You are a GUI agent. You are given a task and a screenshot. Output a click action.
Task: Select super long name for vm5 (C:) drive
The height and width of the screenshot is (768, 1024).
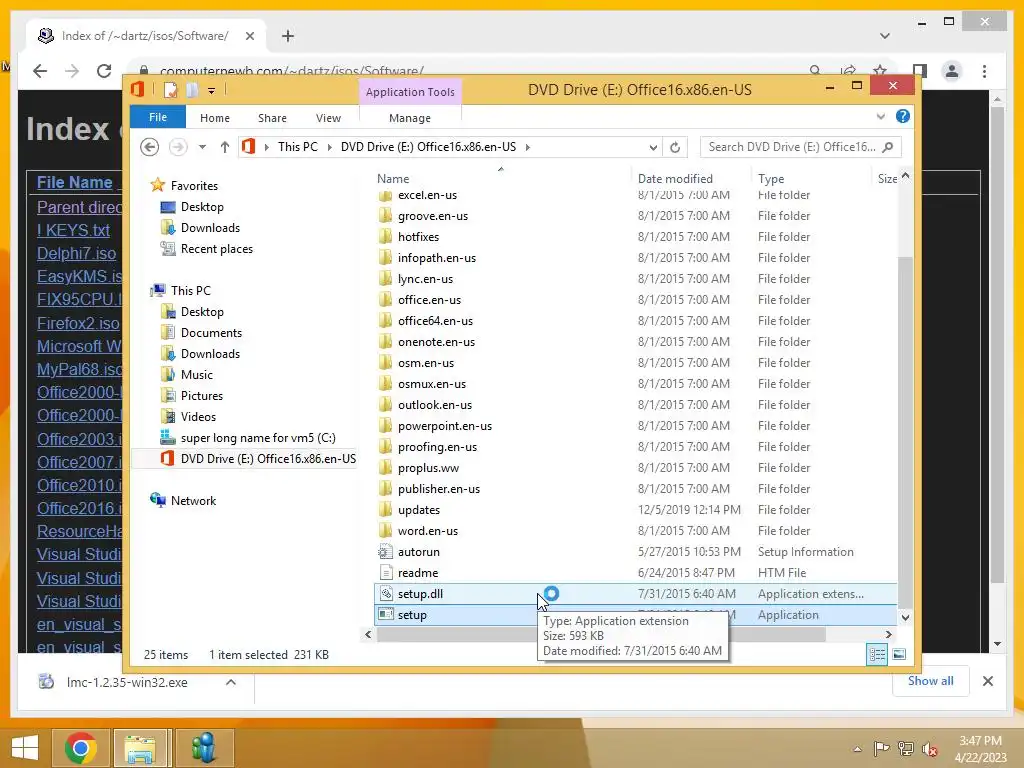coord(258,438)
